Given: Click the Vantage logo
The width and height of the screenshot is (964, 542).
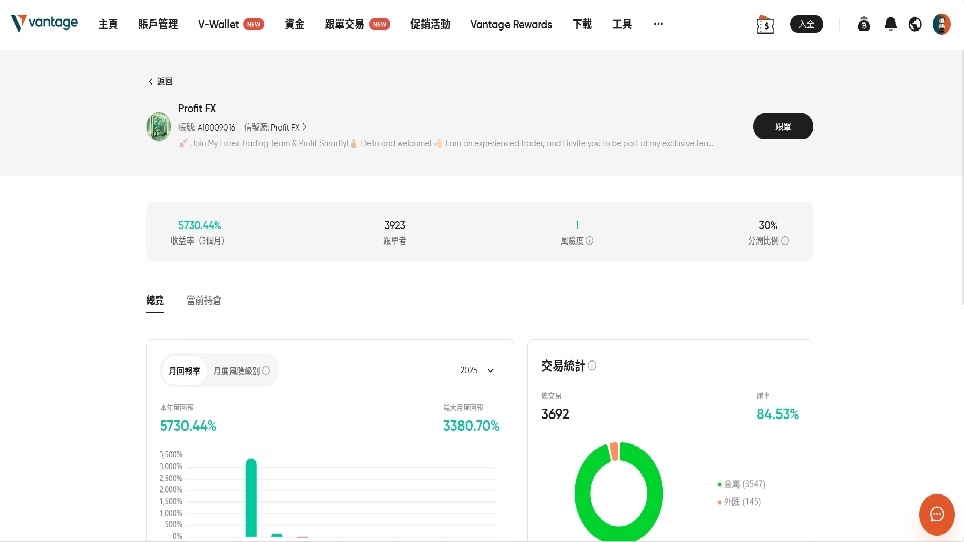Looking at the screenshot, I should point(44,23).
